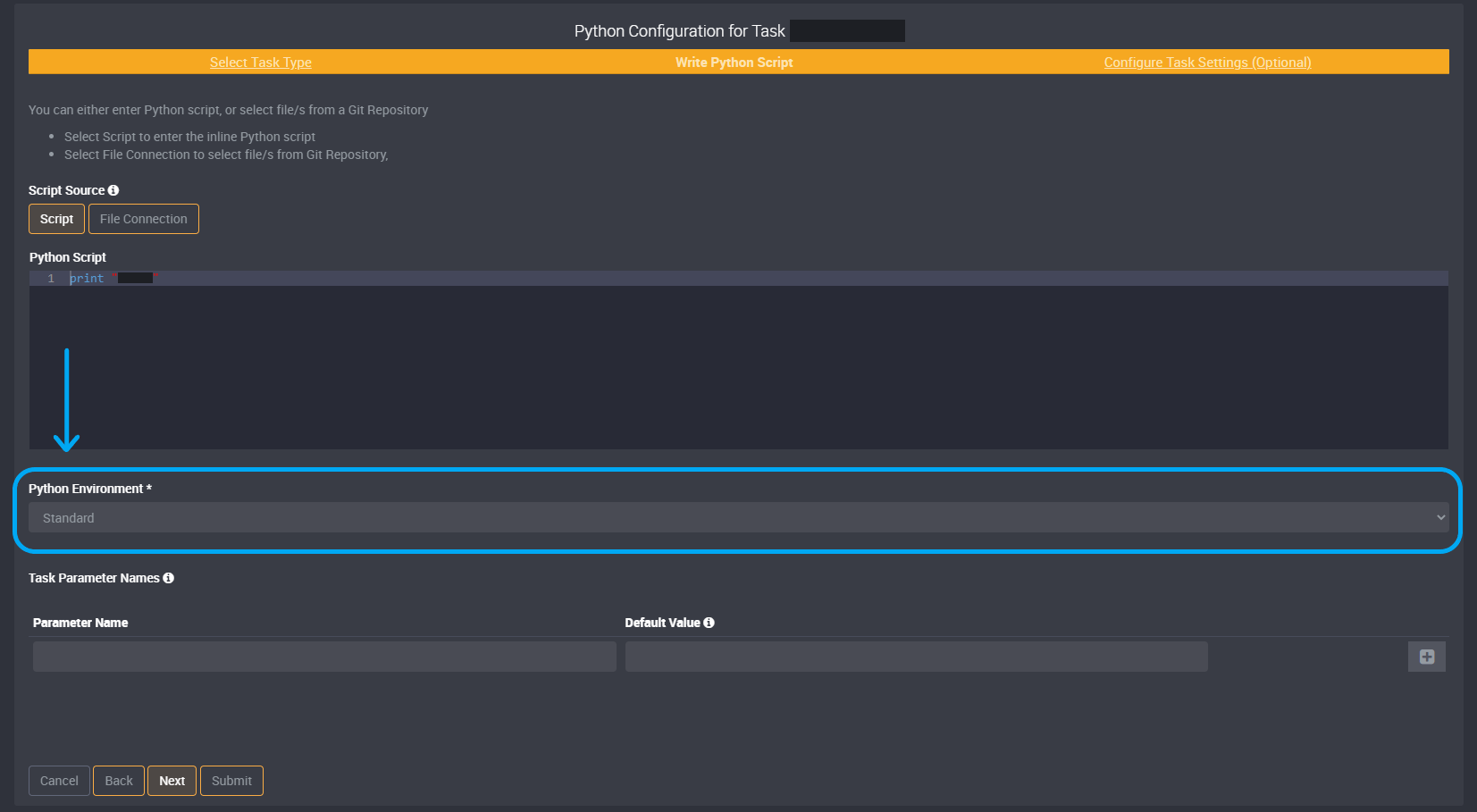
Task: Click the Task Parameter Names label
Action: pos(94,578)
